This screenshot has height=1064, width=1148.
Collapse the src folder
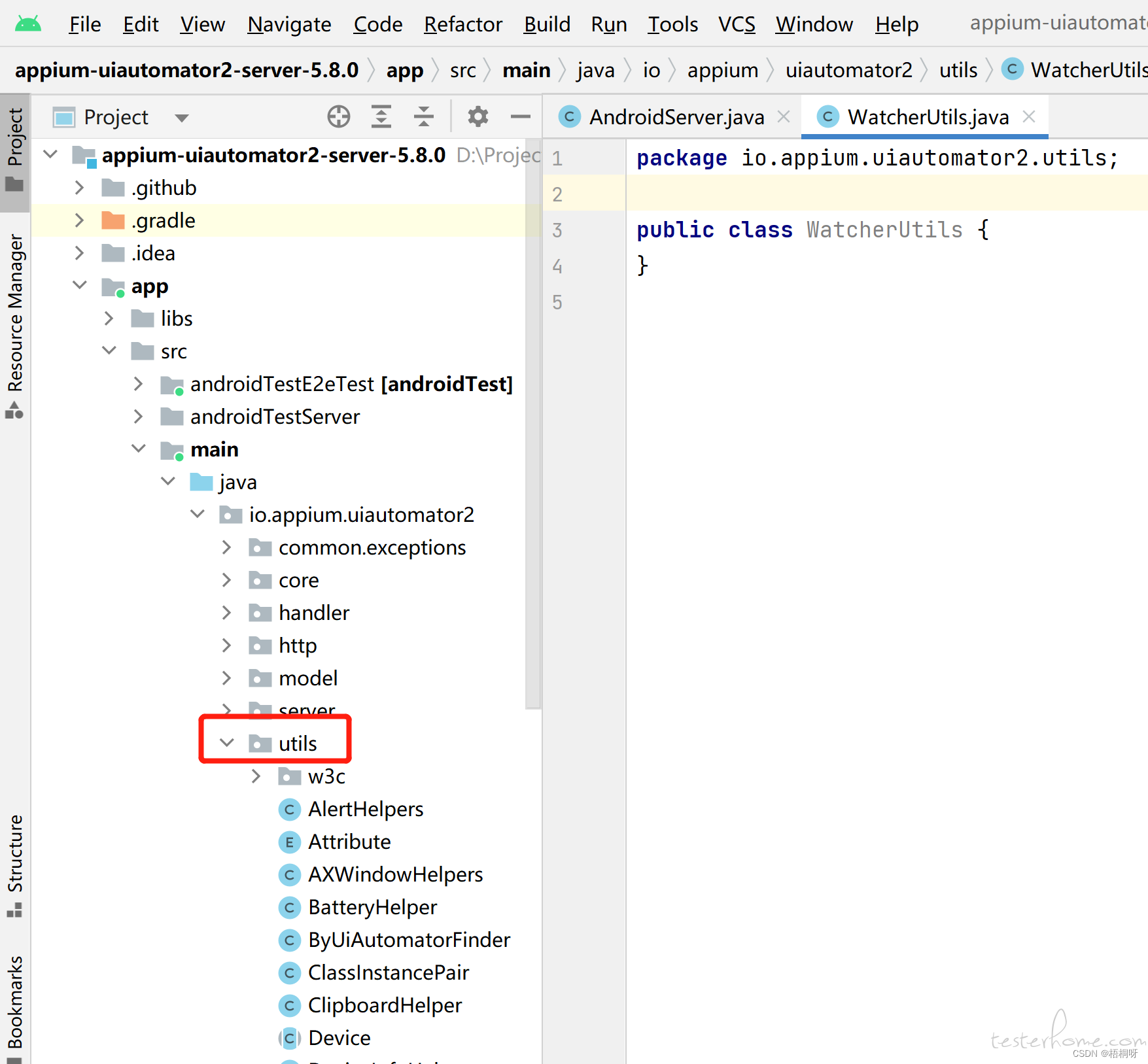pyautogui.click(x=109, y=351)
